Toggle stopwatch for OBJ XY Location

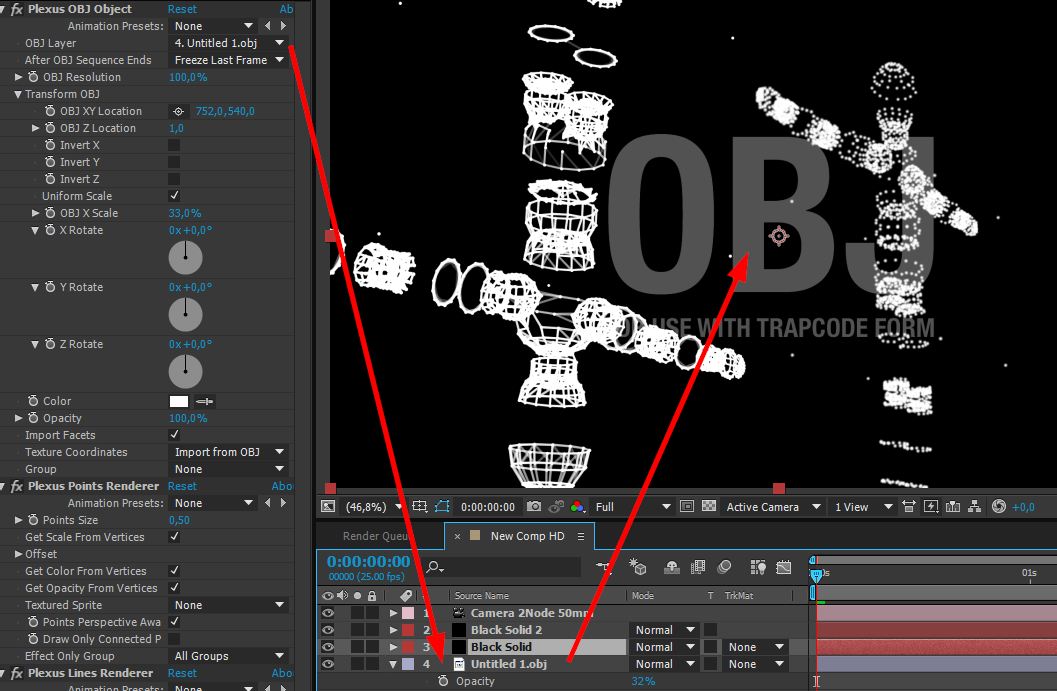click(50, 111)
